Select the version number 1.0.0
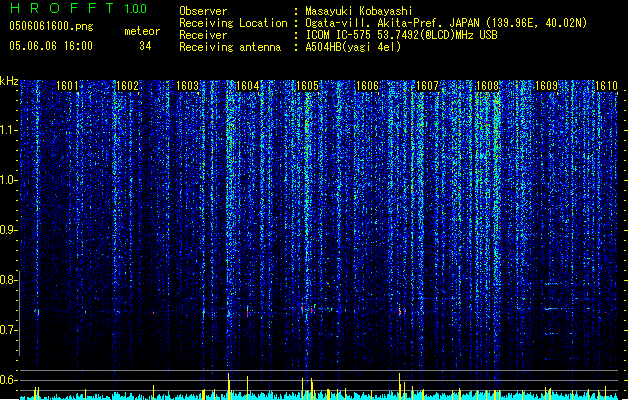629x400 pixels. point(136,9)
